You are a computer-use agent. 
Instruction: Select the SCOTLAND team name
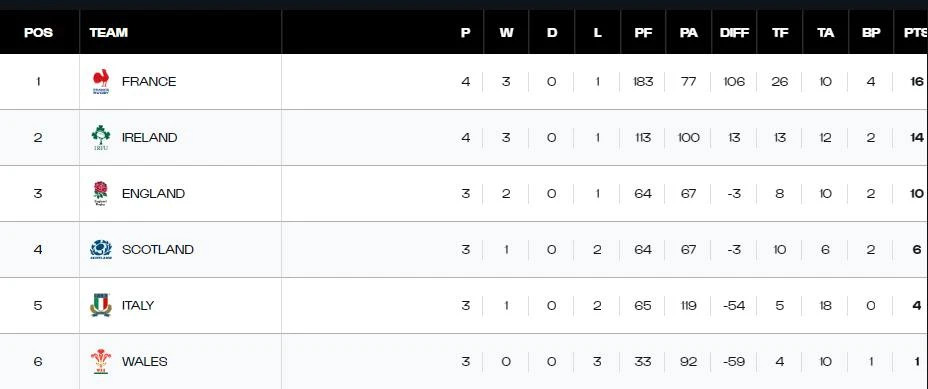[157, 249]
